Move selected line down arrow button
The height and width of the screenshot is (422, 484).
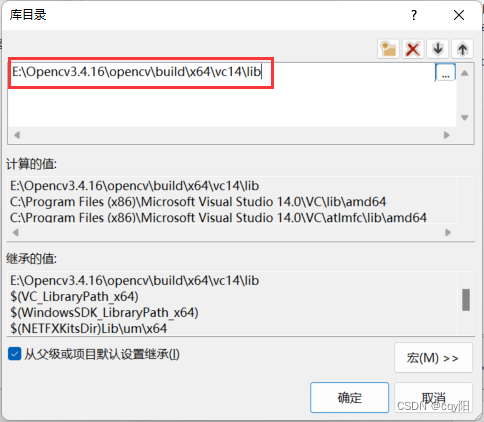pyautogui.click(x=438, y=49)
